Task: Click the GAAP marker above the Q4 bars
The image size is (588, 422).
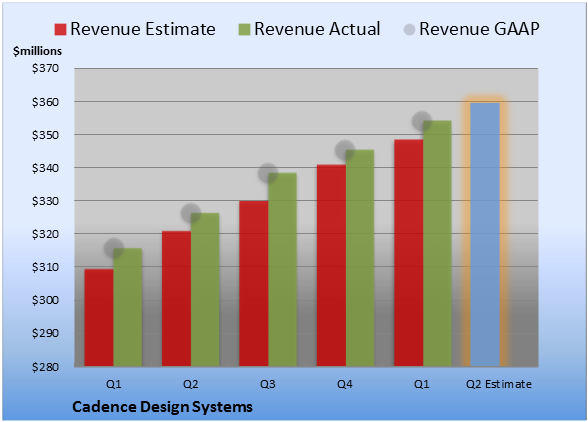Action: pos(345,150)
